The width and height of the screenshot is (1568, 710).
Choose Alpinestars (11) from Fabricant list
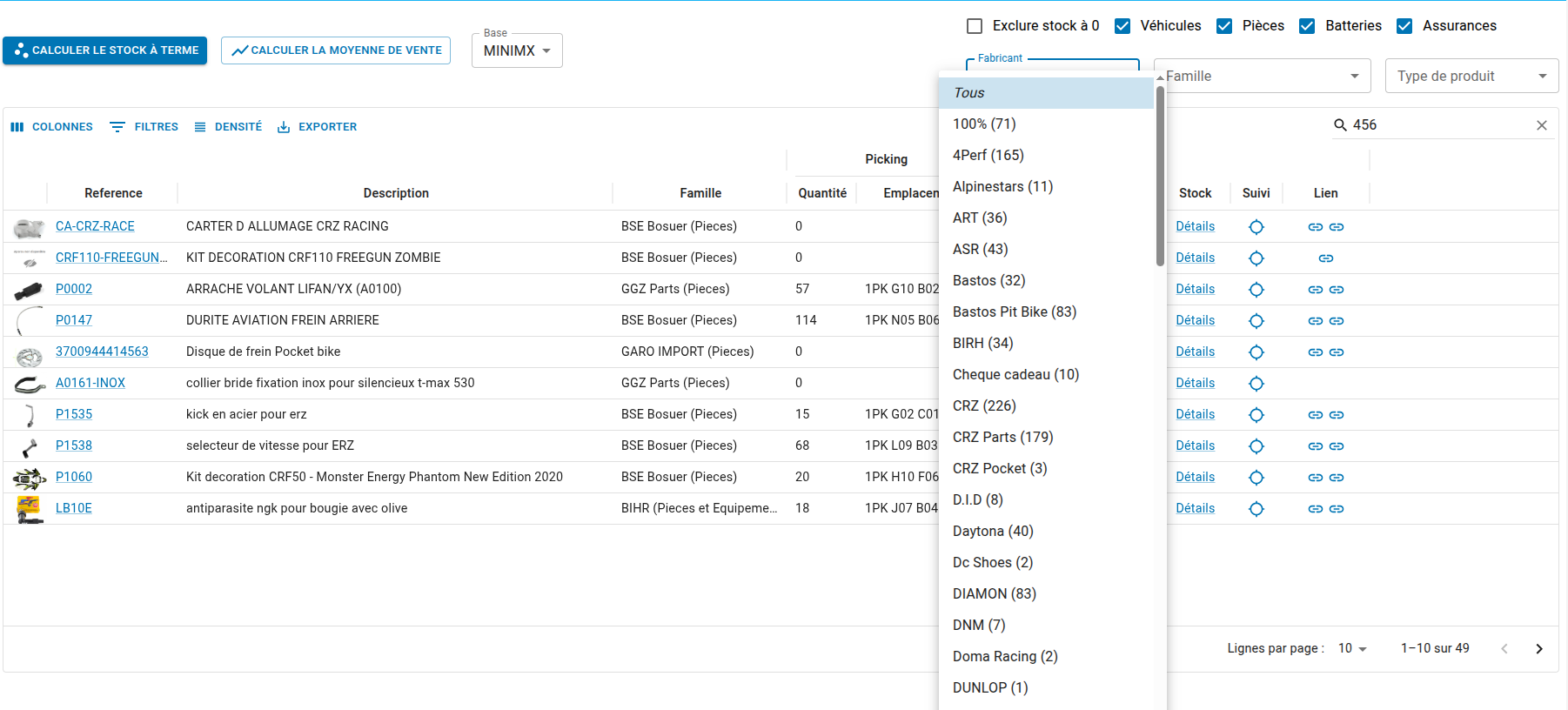coord(1002,187)
